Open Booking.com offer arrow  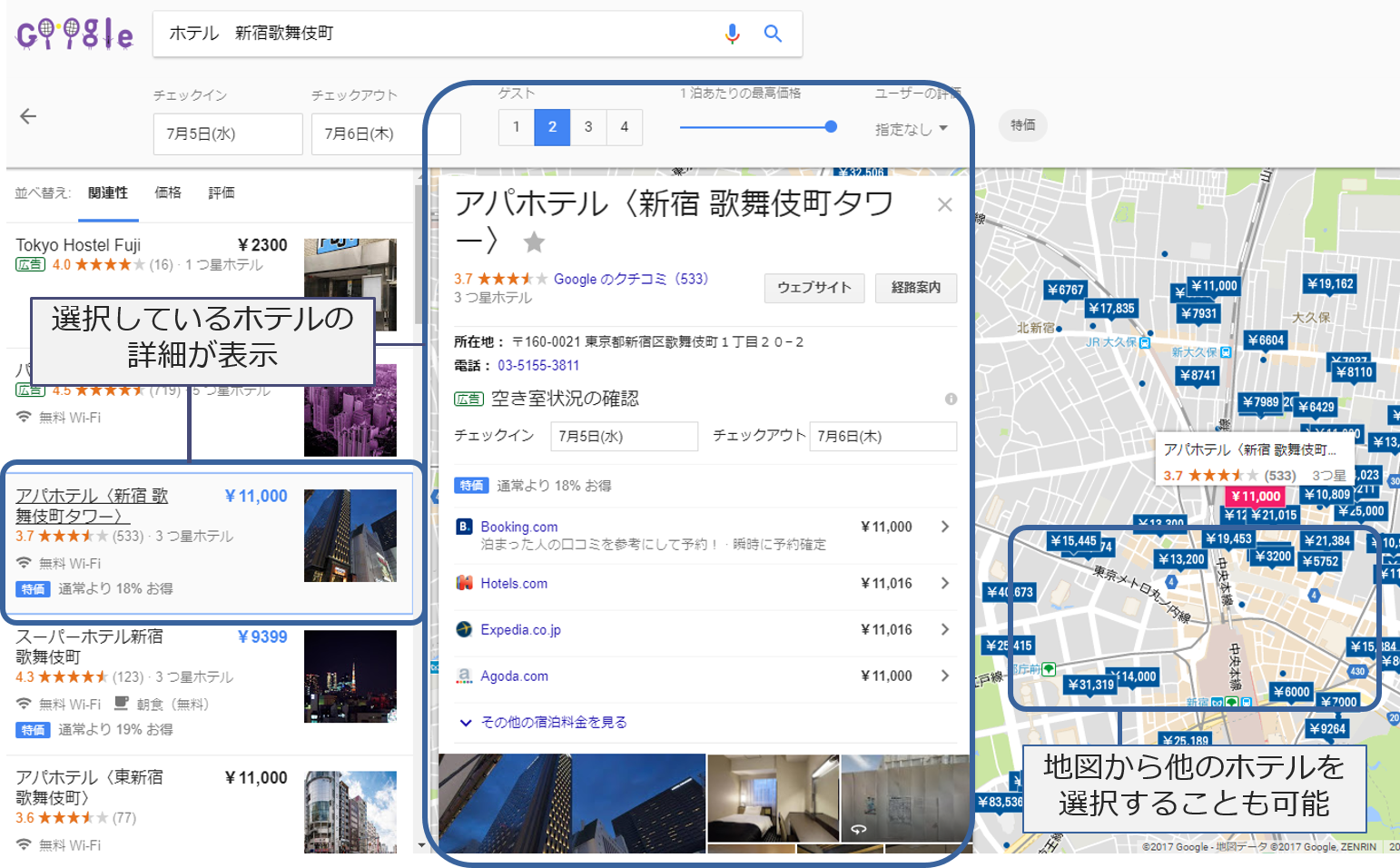coord(945,527)
